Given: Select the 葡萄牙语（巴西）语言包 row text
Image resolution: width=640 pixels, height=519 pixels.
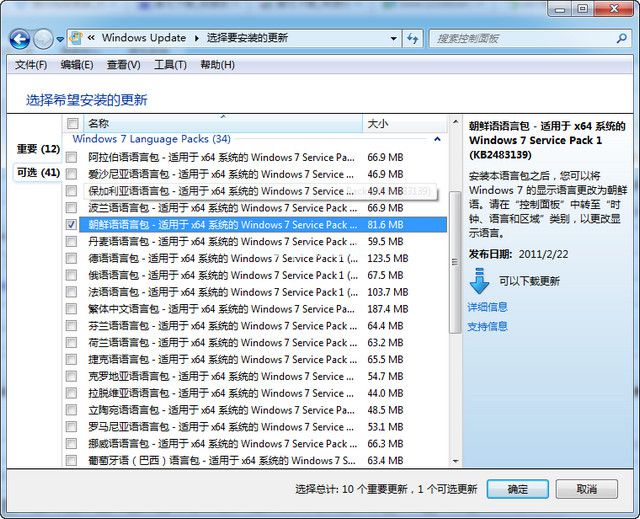Looking at the screenshot, I should tap(222, 461).
